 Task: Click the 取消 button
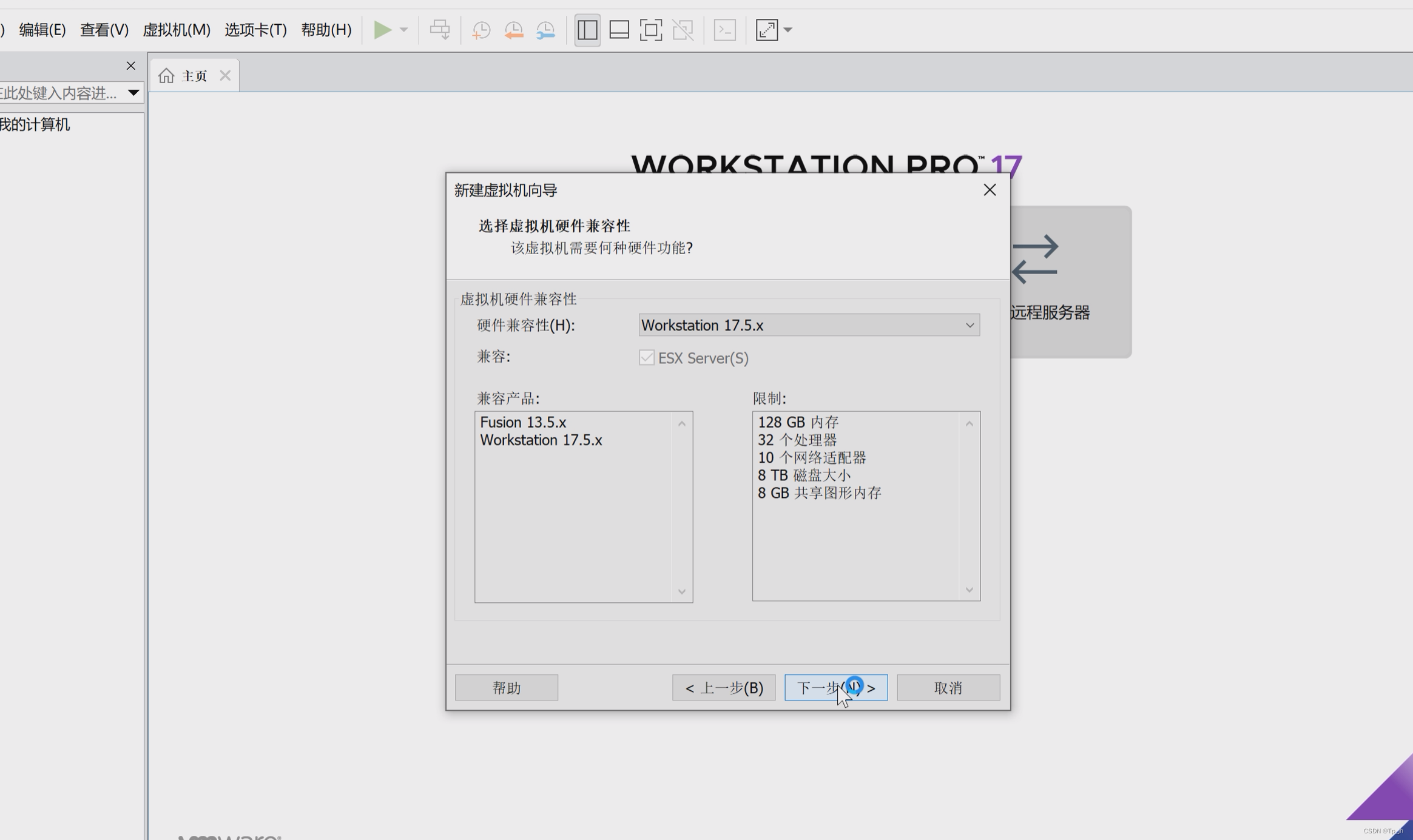click(948, 687)
